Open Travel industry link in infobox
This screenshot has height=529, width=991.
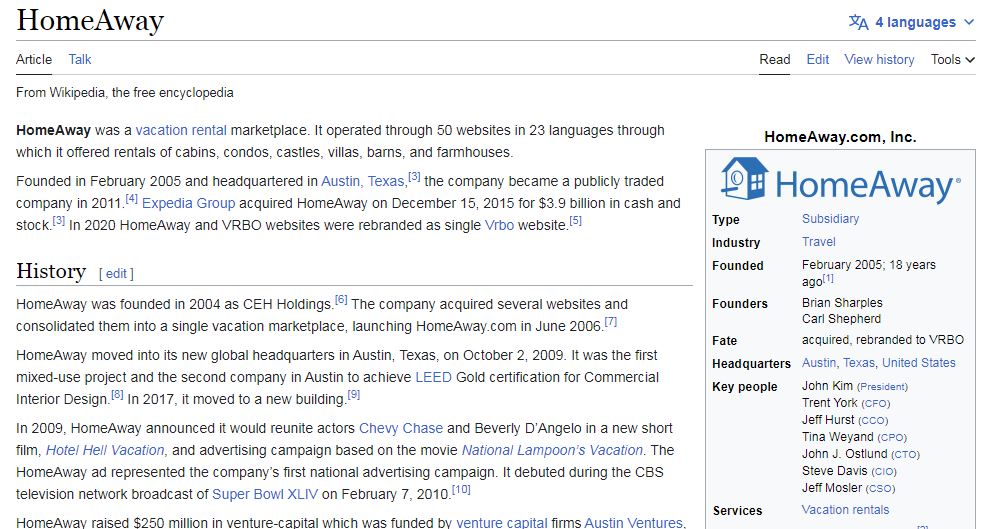[818, 242]
